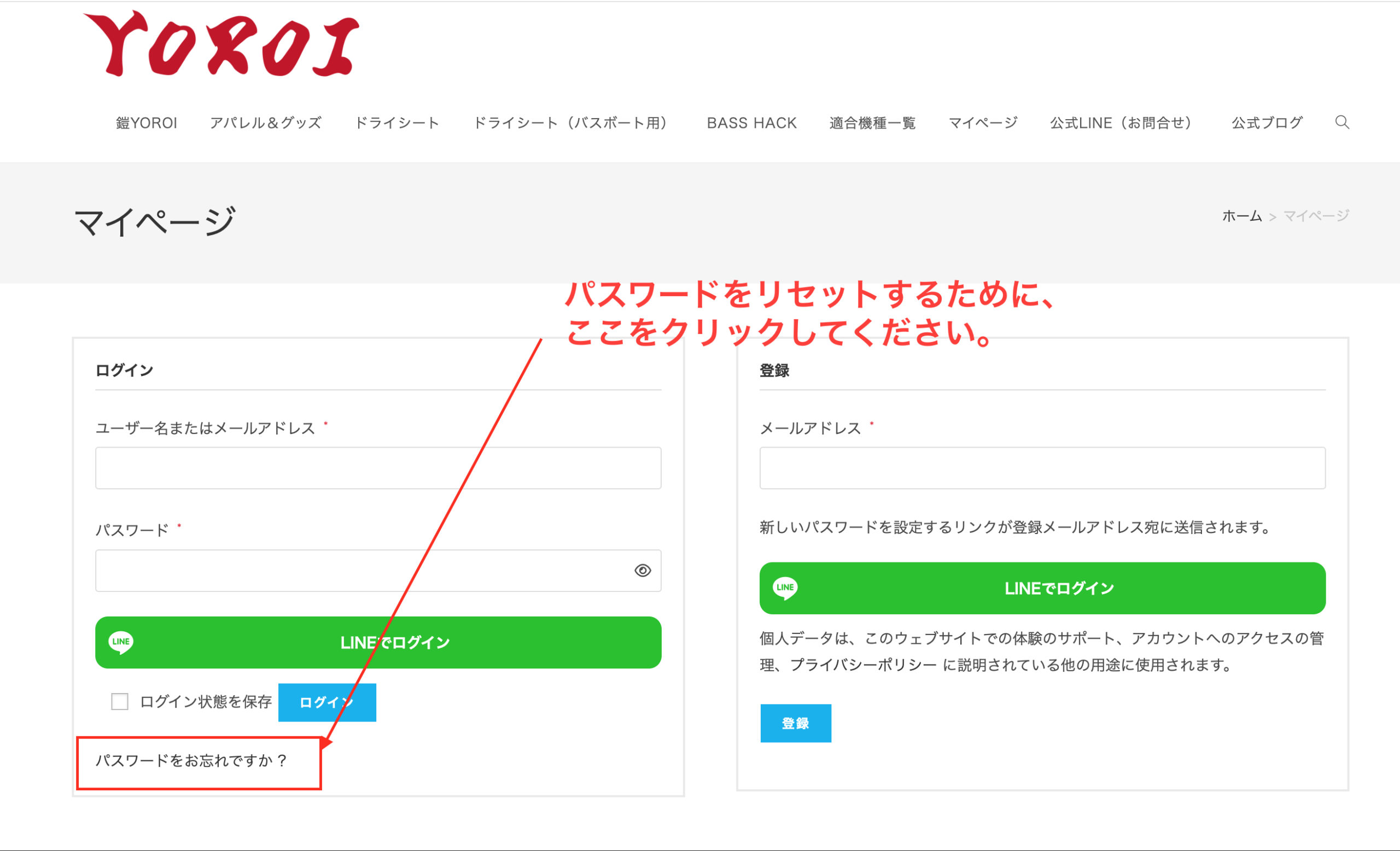Toggle password visibility eye icon

click(643, 571)
